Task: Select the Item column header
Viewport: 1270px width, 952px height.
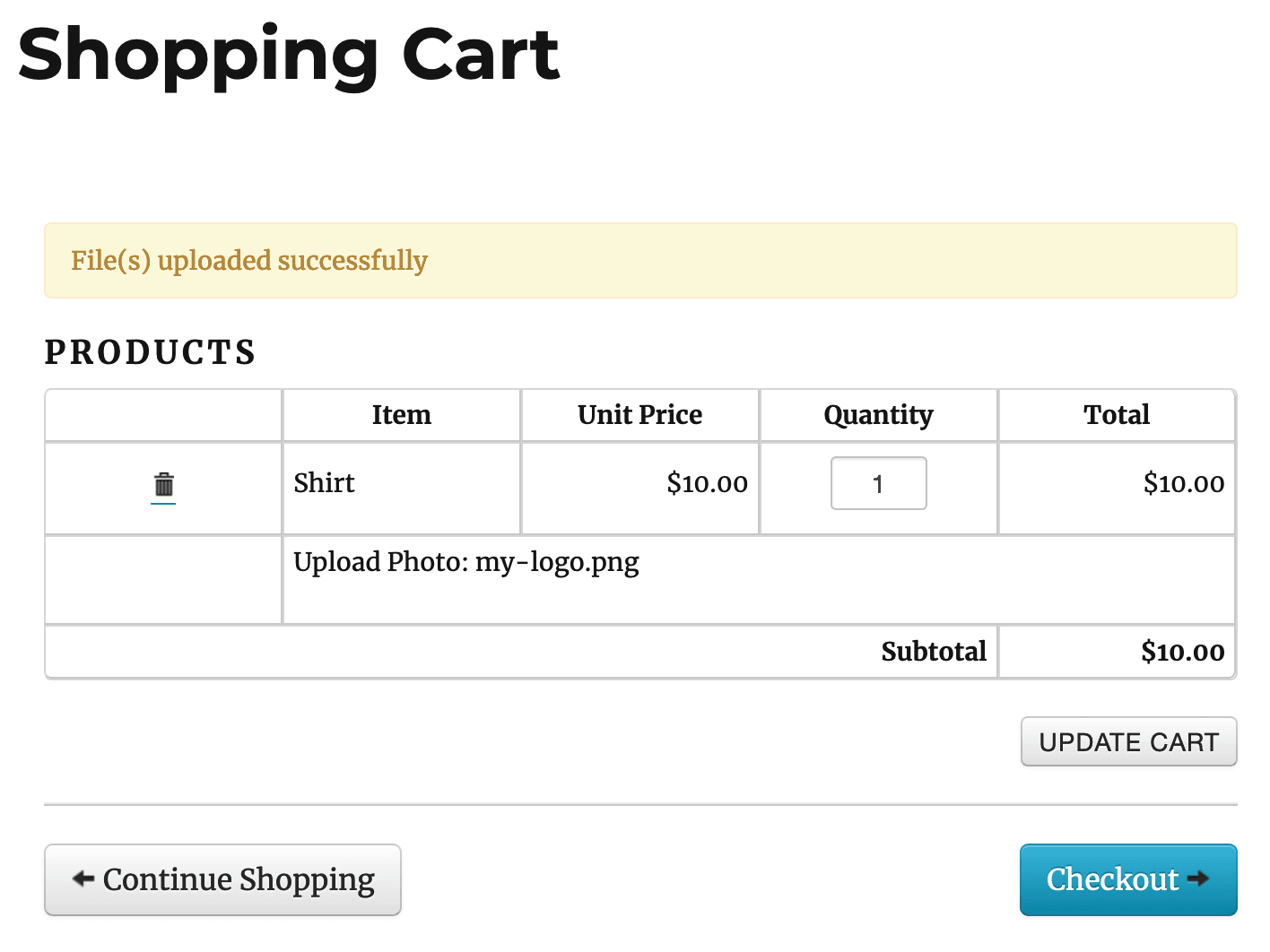Action: pos(402,415)
